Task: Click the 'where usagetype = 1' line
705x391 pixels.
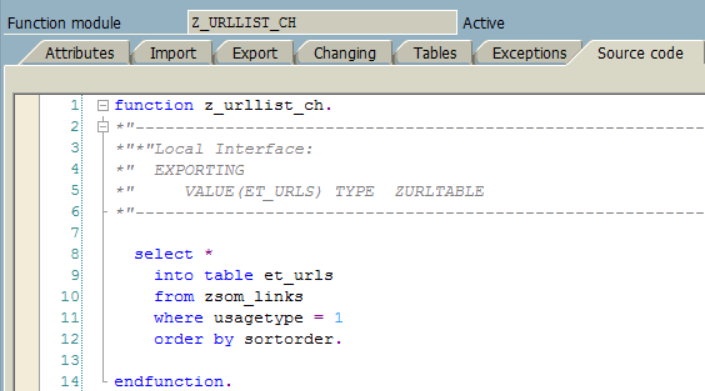Action: pos(249,318)
